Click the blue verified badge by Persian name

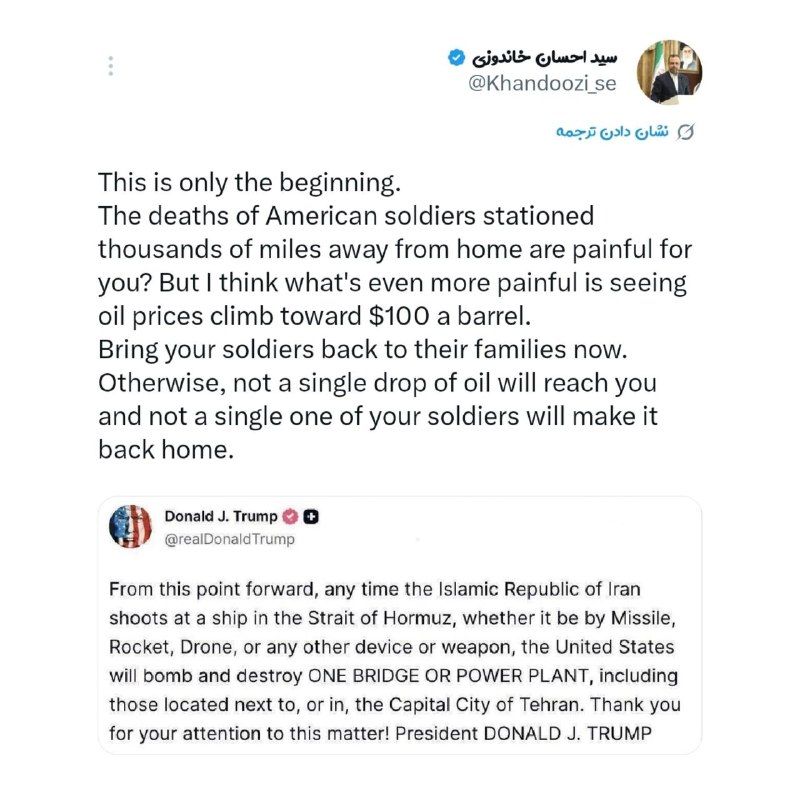(x=456, y=58)
